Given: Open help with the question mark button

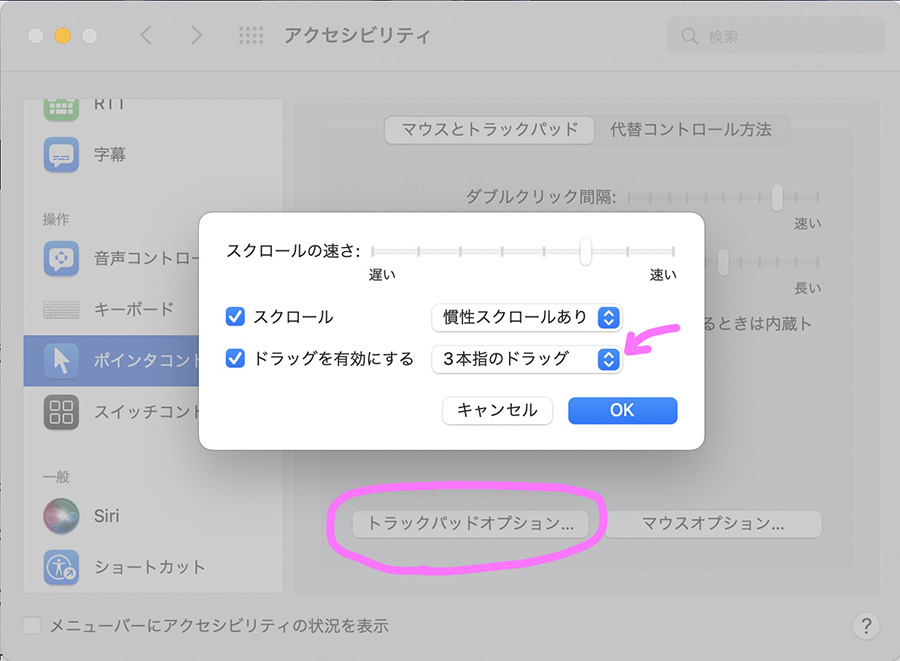Looking at the screenshot, I should [866, 626].
